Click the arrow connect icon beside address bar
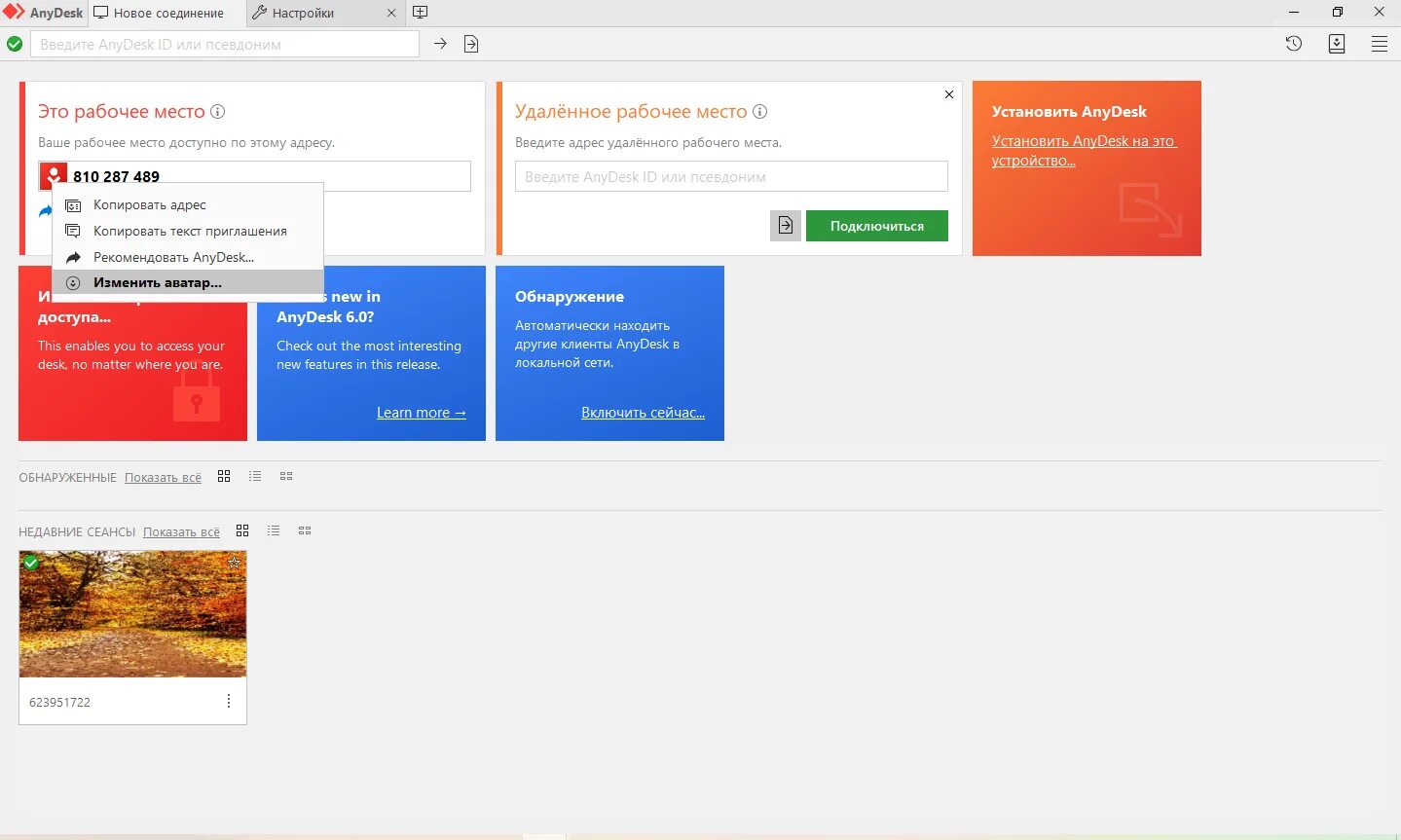This screenshot has width=1401, height=840. pos(440,44)
